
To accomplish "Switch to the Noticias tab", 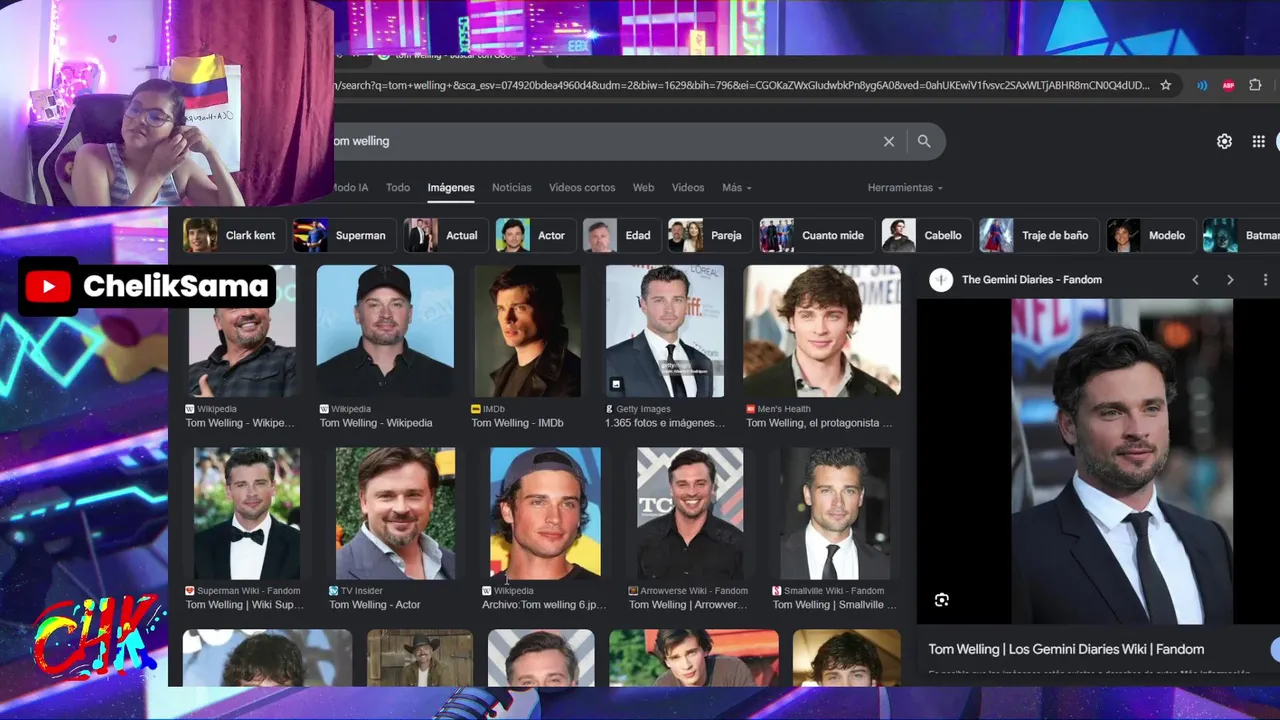I will pyautogui.click(x=512, y=188).
